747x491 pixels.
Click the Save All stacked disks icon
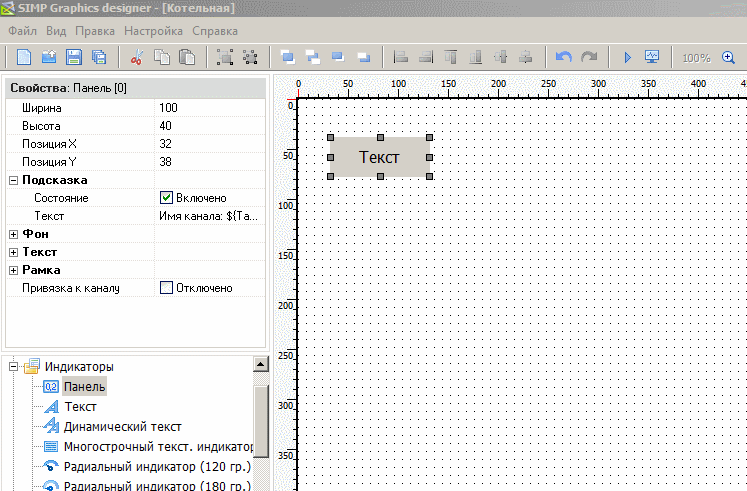click(x=99, y=57)
